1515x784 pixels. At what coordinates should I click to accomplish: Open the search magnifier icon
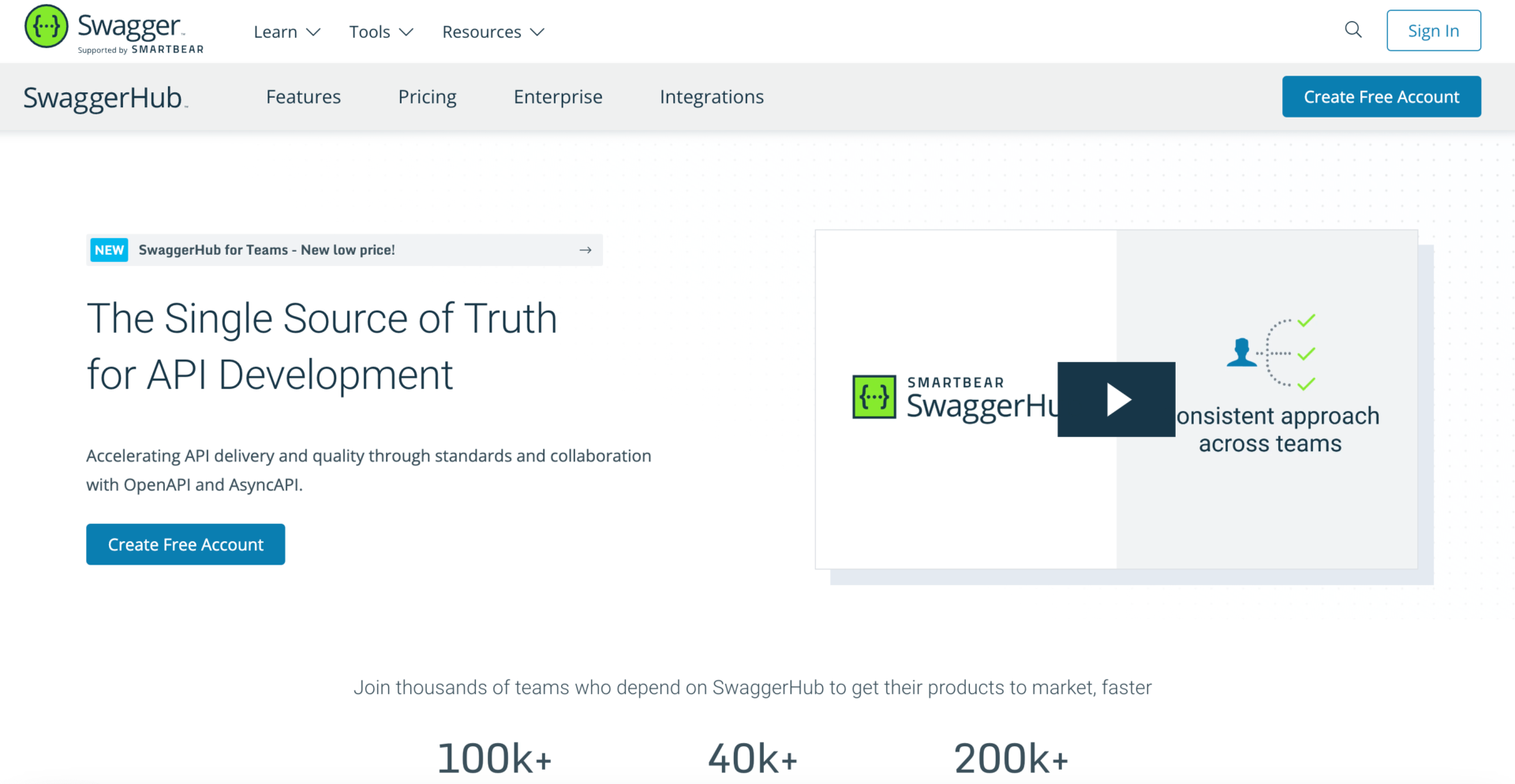[x=1353, y=30]
